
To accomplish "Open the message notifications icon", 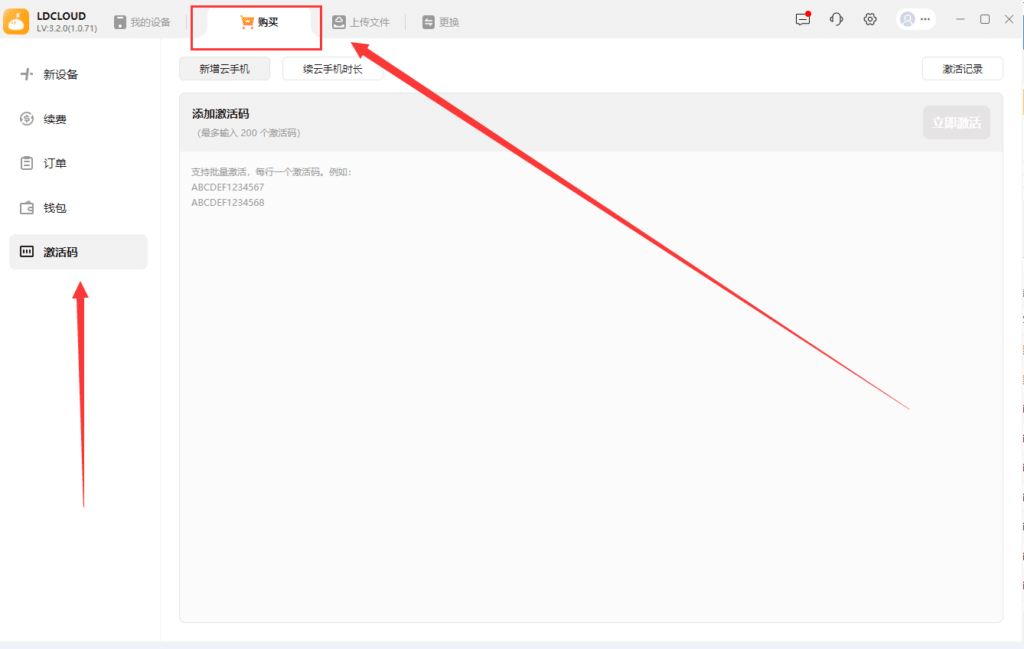I will (x=802, y=20).
